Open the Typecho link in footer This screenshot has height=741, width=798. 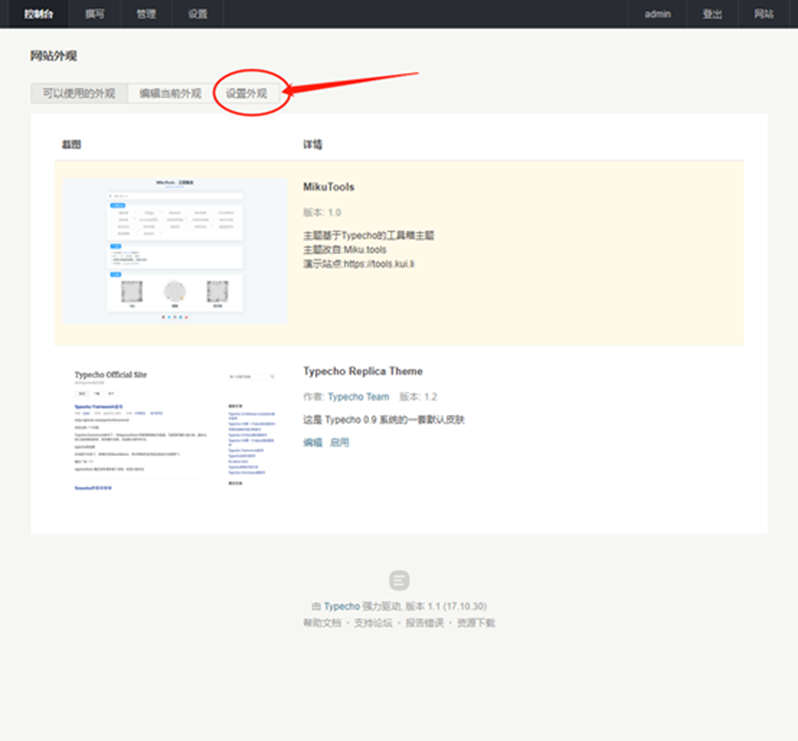(340, 607)
